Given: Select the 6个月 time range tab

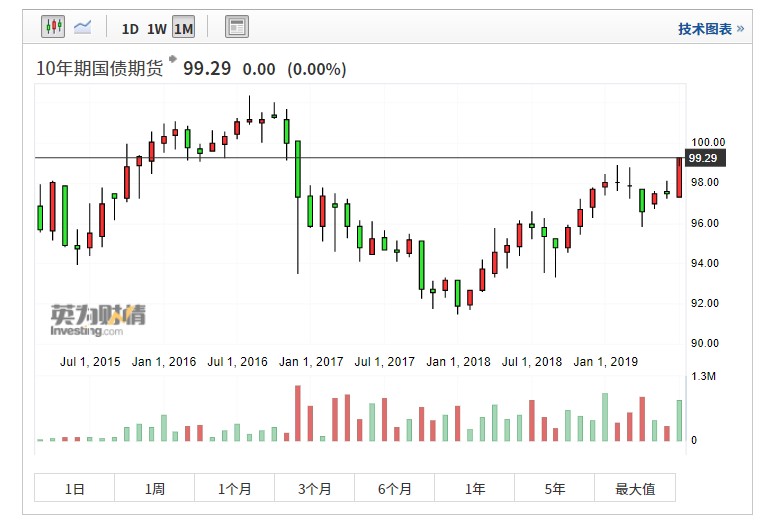Looking at the screenshot, I should (394, 488).
